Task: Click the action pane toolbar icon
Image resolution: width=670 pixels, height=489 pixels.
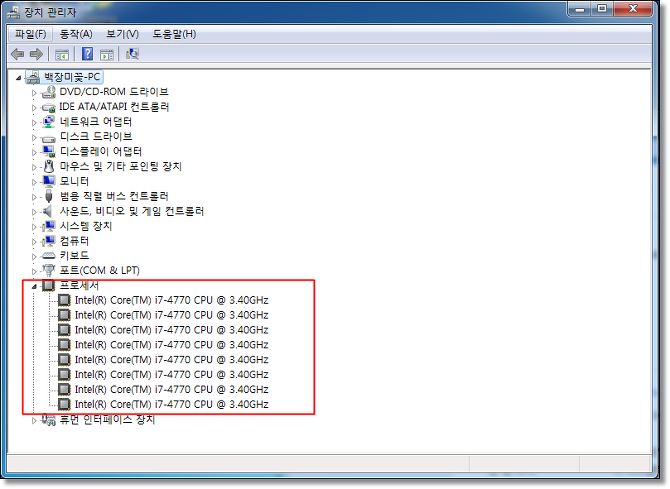Action: 107,54
